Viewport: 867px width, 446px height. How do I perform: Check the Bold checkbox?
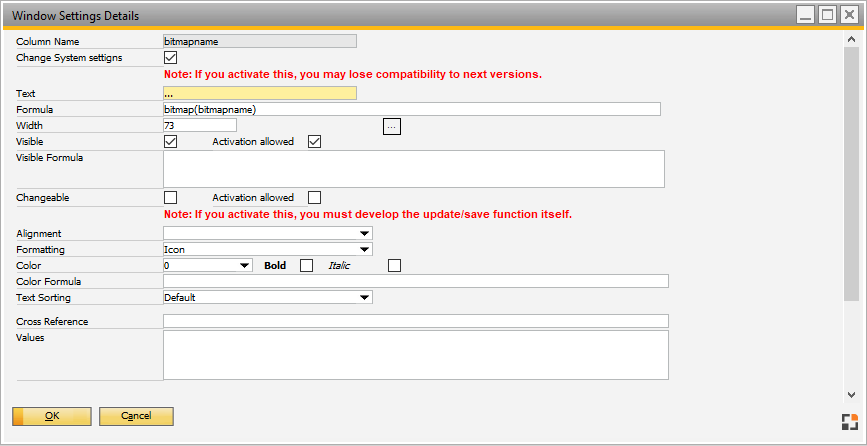click(307, 265)
